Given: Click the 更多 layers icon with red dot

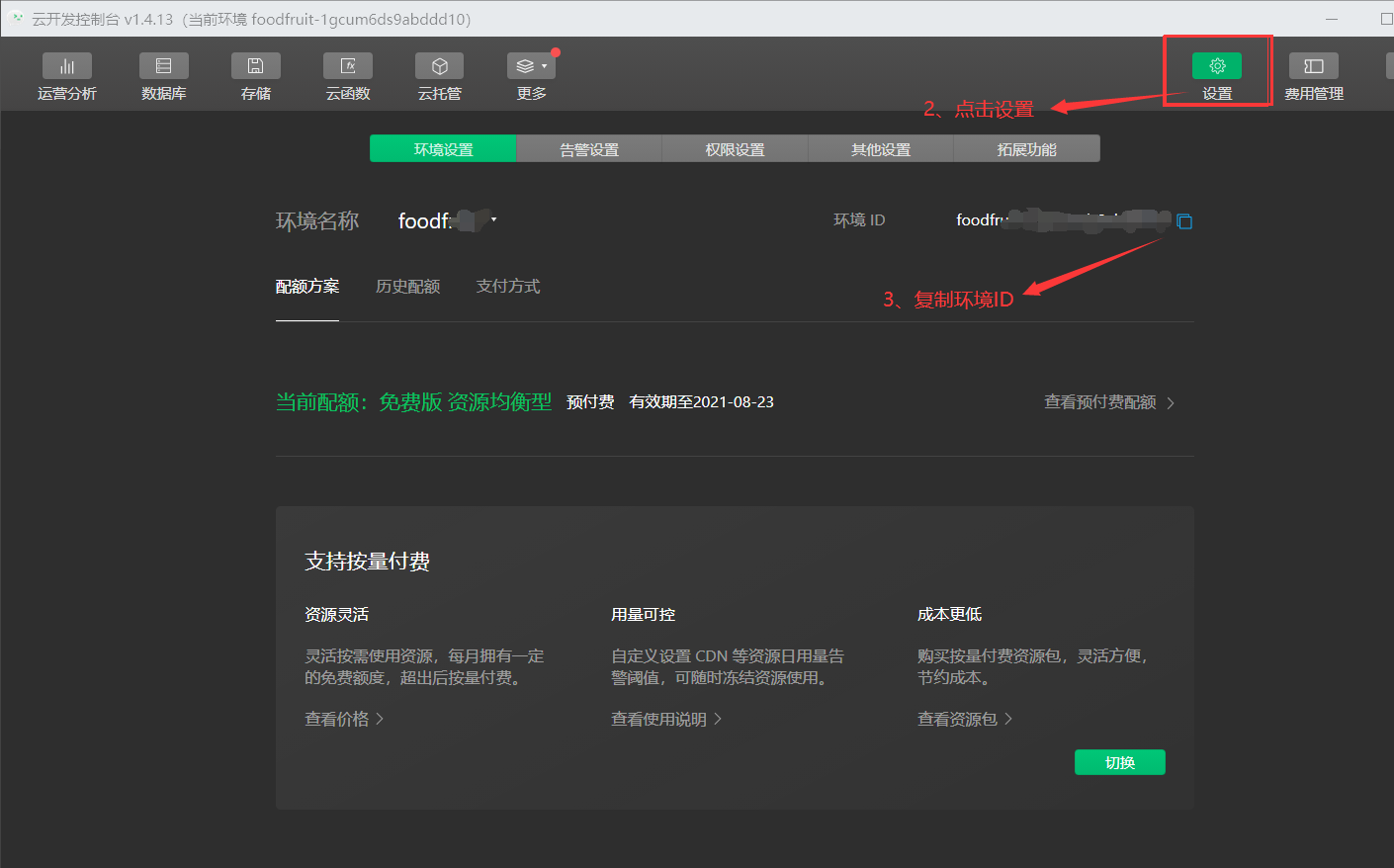Looking at the screenshot, I should [525, 64].
